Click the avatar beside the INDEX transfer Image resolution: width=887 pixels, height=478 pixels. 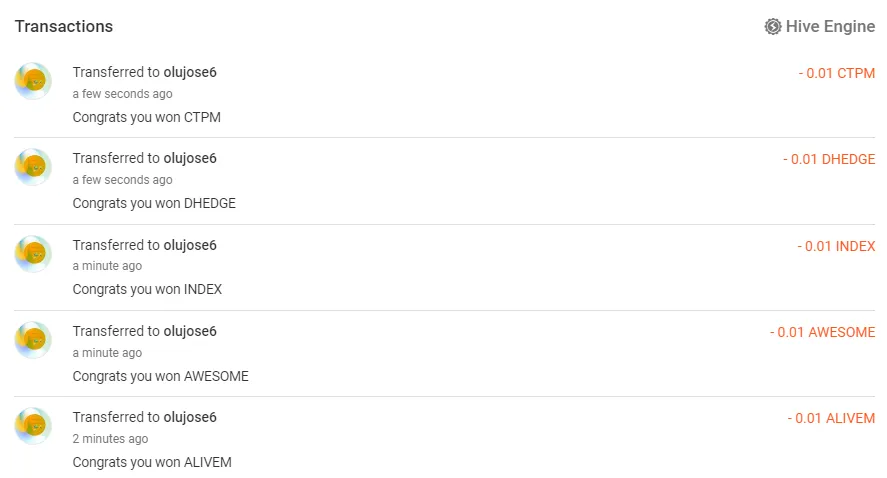point(33,254)
